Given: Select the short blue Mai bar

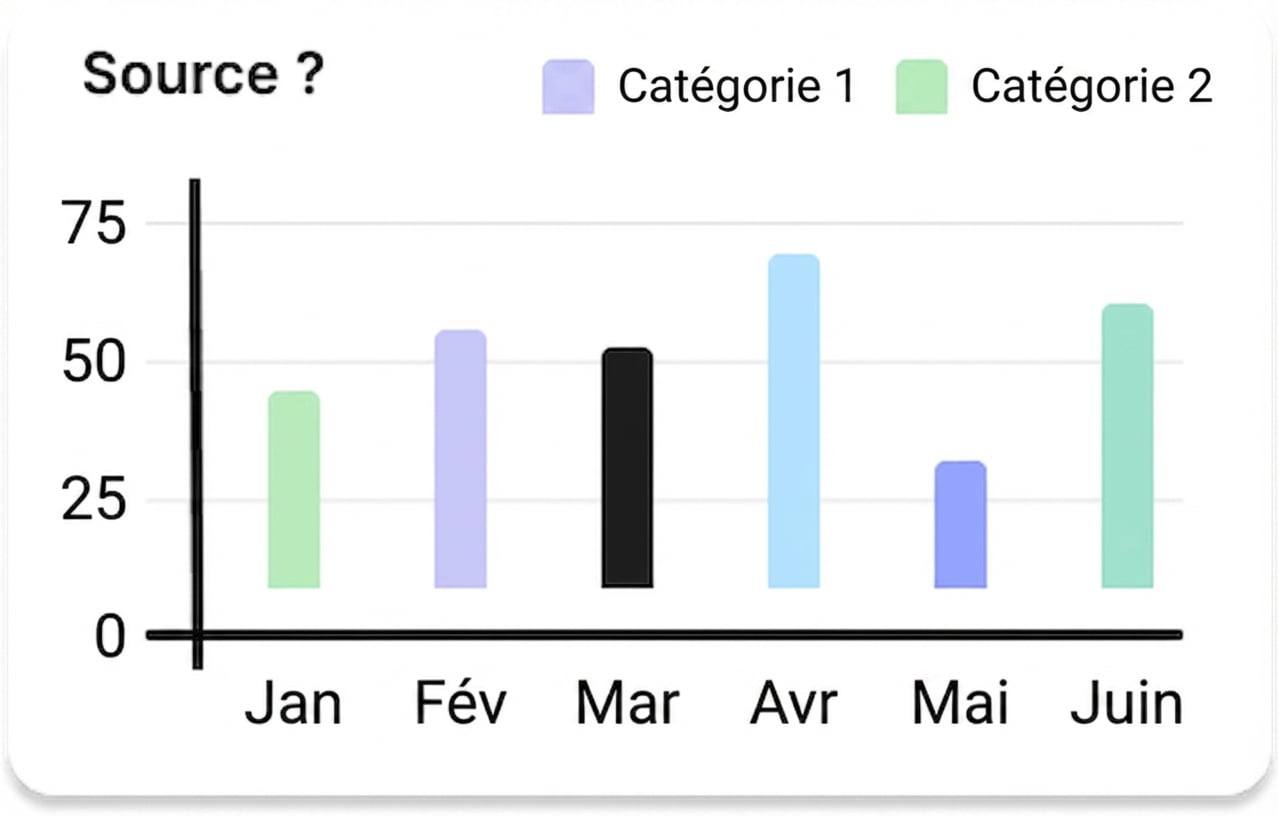Looking at the screenshot, I should tap(961, 525).
